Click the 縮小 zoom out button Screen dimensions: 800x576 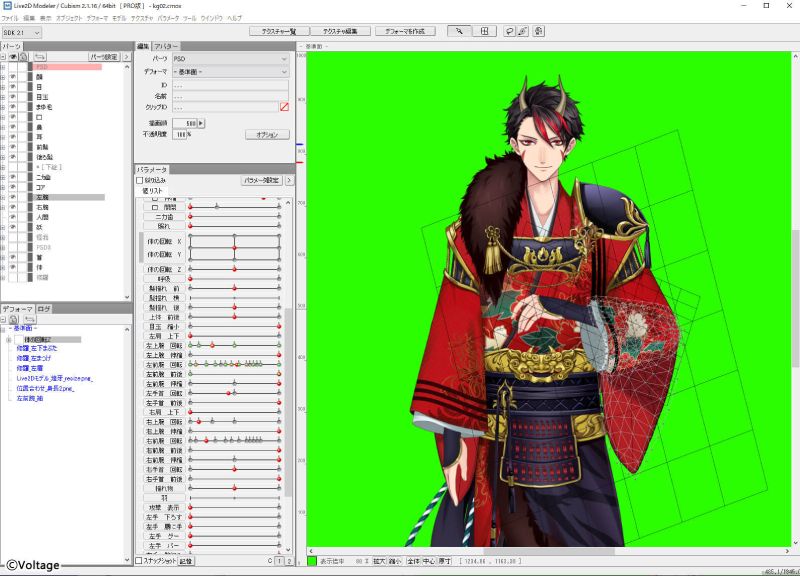point(395,561)
